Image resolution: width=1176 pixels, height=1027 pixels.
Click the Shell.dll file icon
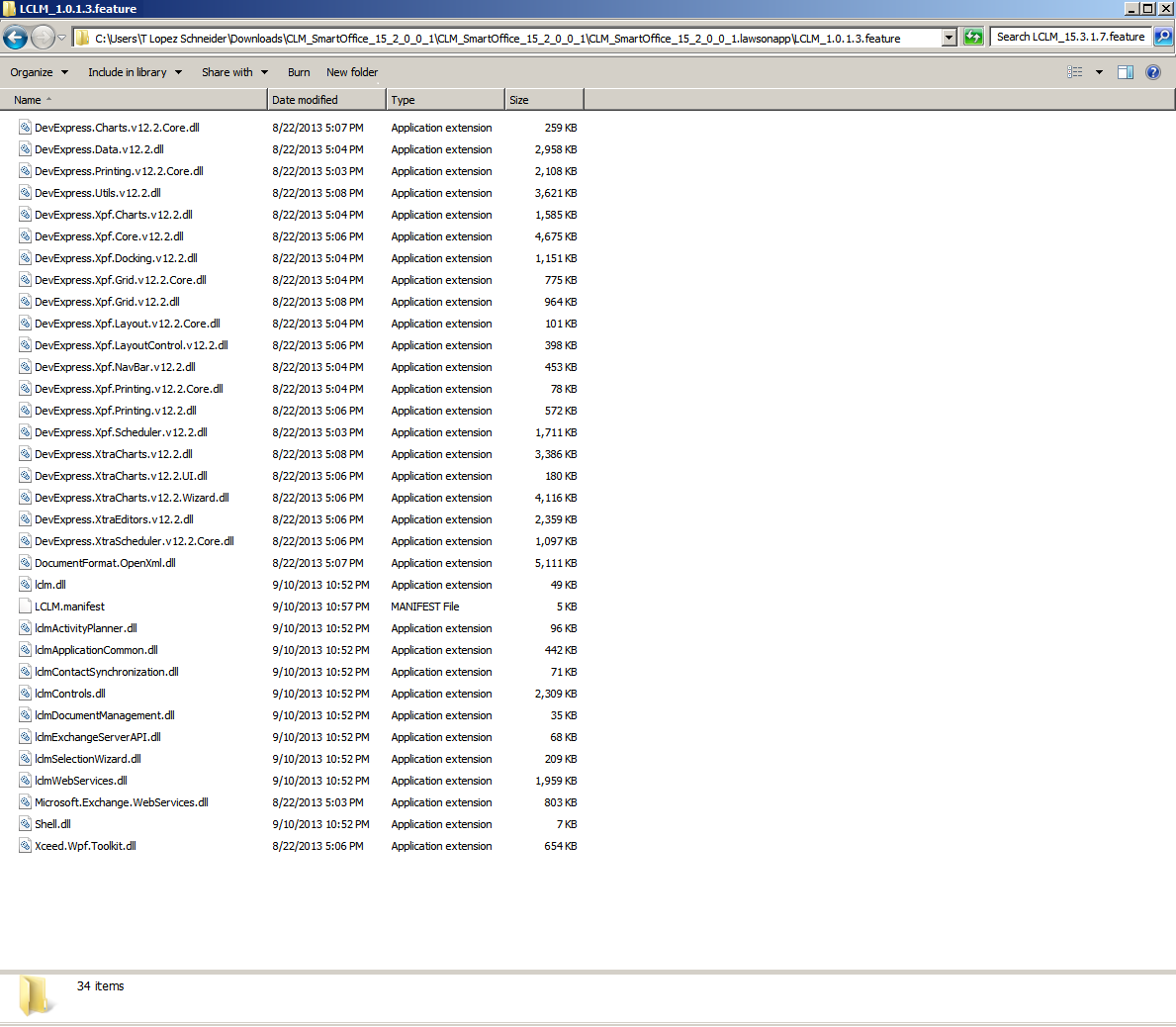[26, 824]
